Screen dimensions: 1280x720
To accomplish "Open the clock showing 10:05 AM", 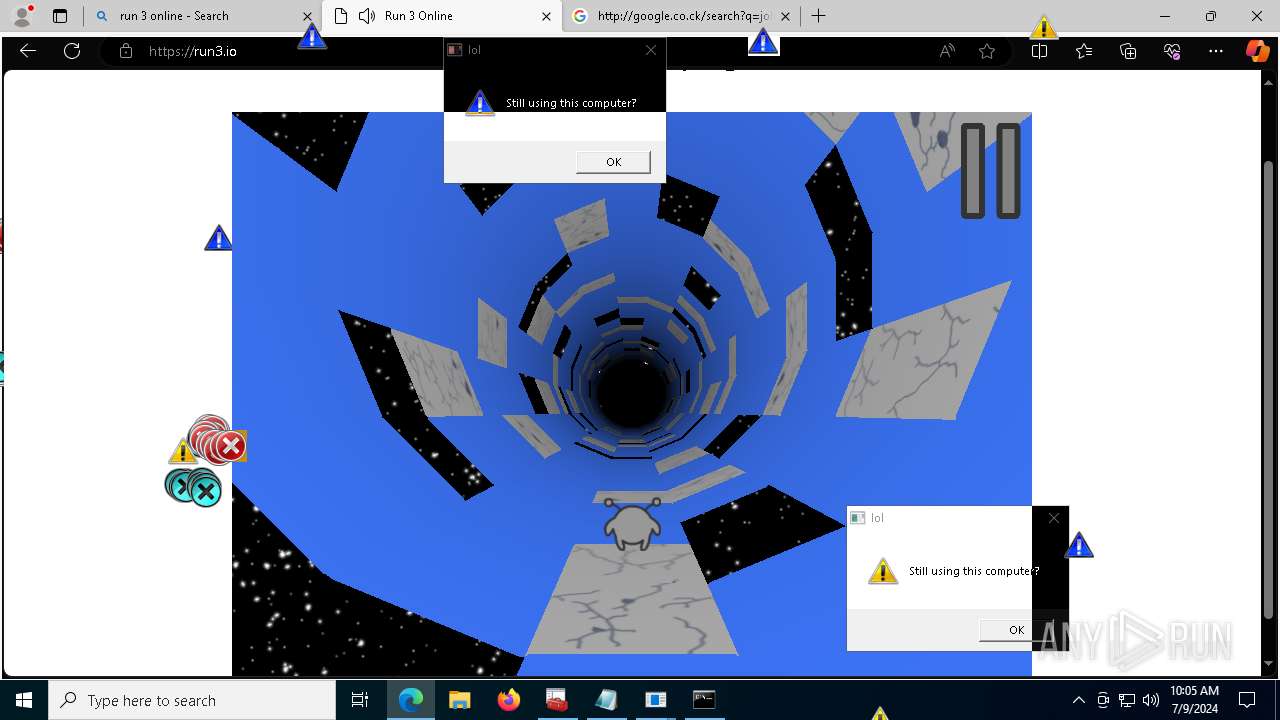I will coord(1194,700).
